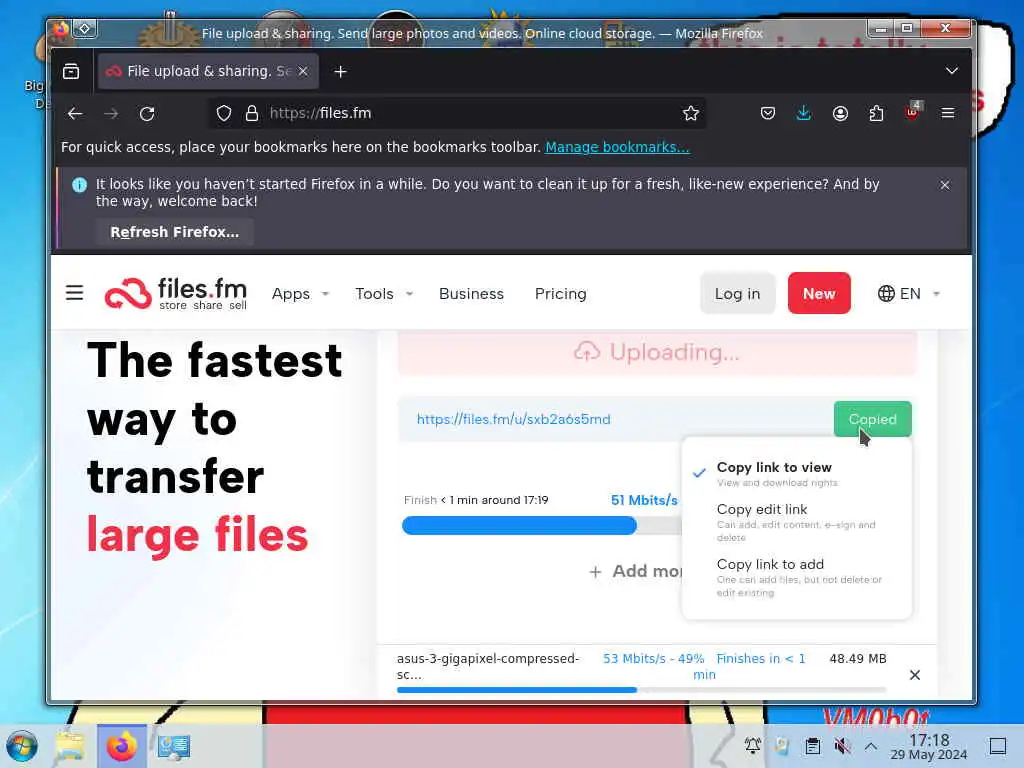The height and width of the screenshot is (768, 1024).
Task: Bookmark this page with the star
Action: coord(690,113)
